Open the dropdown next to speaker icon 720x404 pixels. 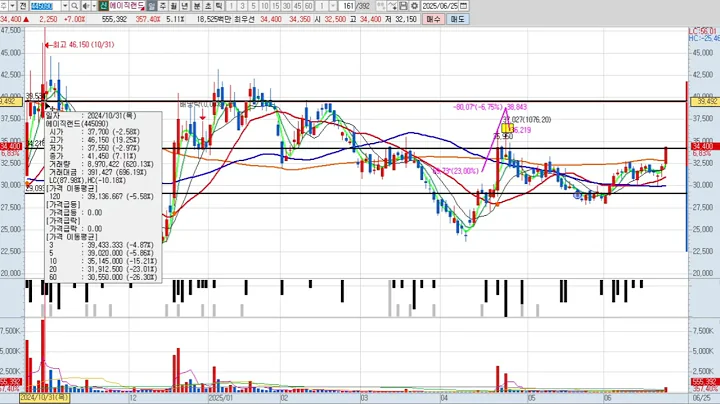[94, 6]
